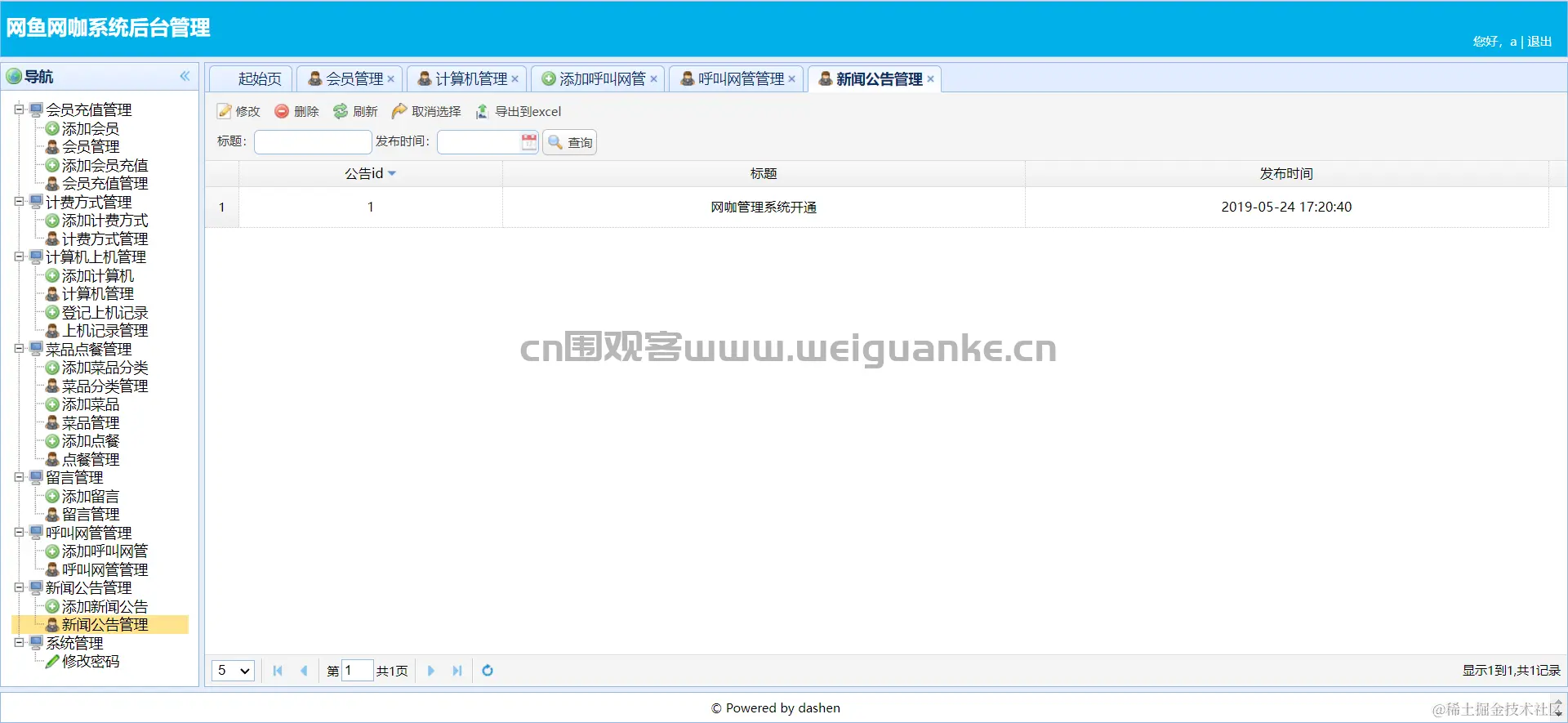The height and width of the screenshot is (723, 1568).
Task: Go to the first page
Action: click(x=278, y=671)
